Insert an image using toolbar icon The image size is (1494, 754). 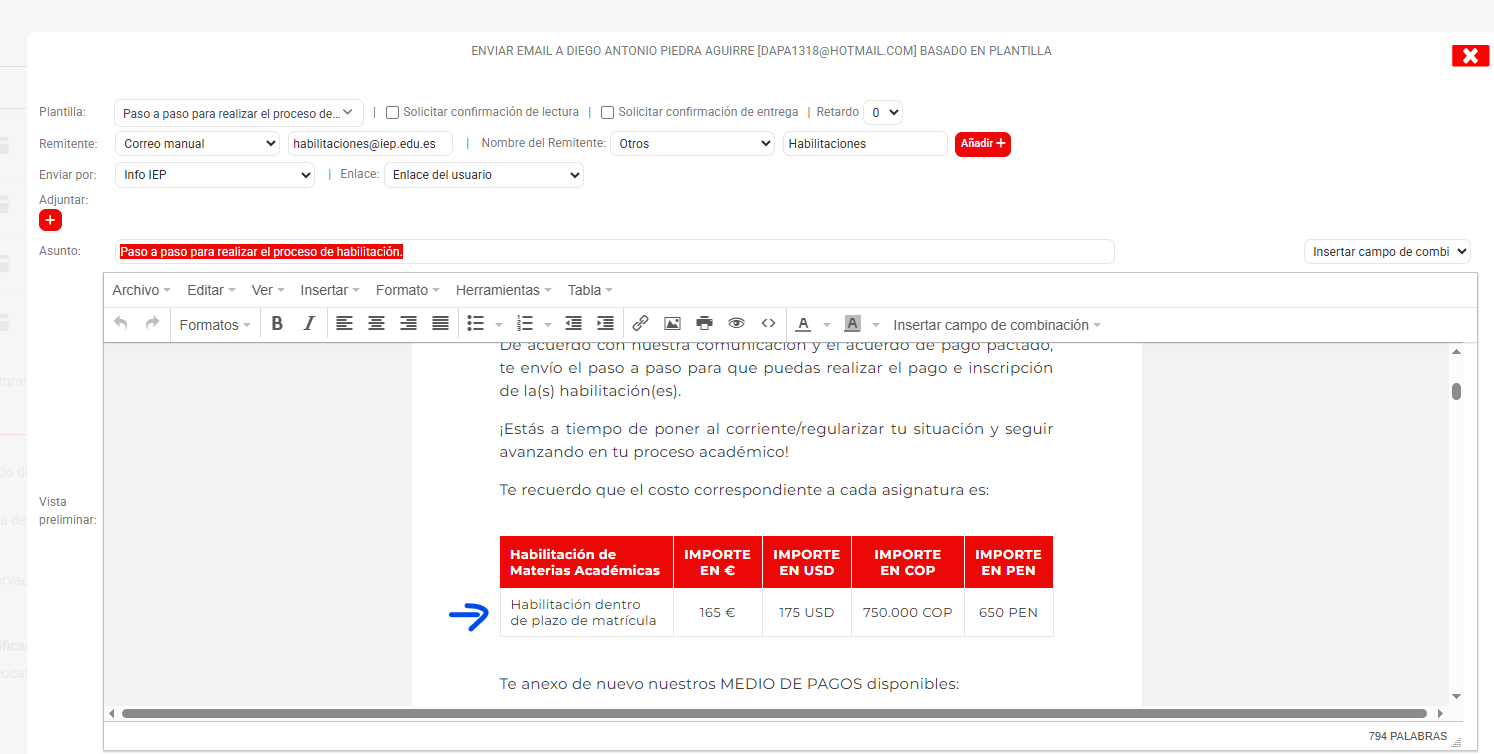[672, 324]
